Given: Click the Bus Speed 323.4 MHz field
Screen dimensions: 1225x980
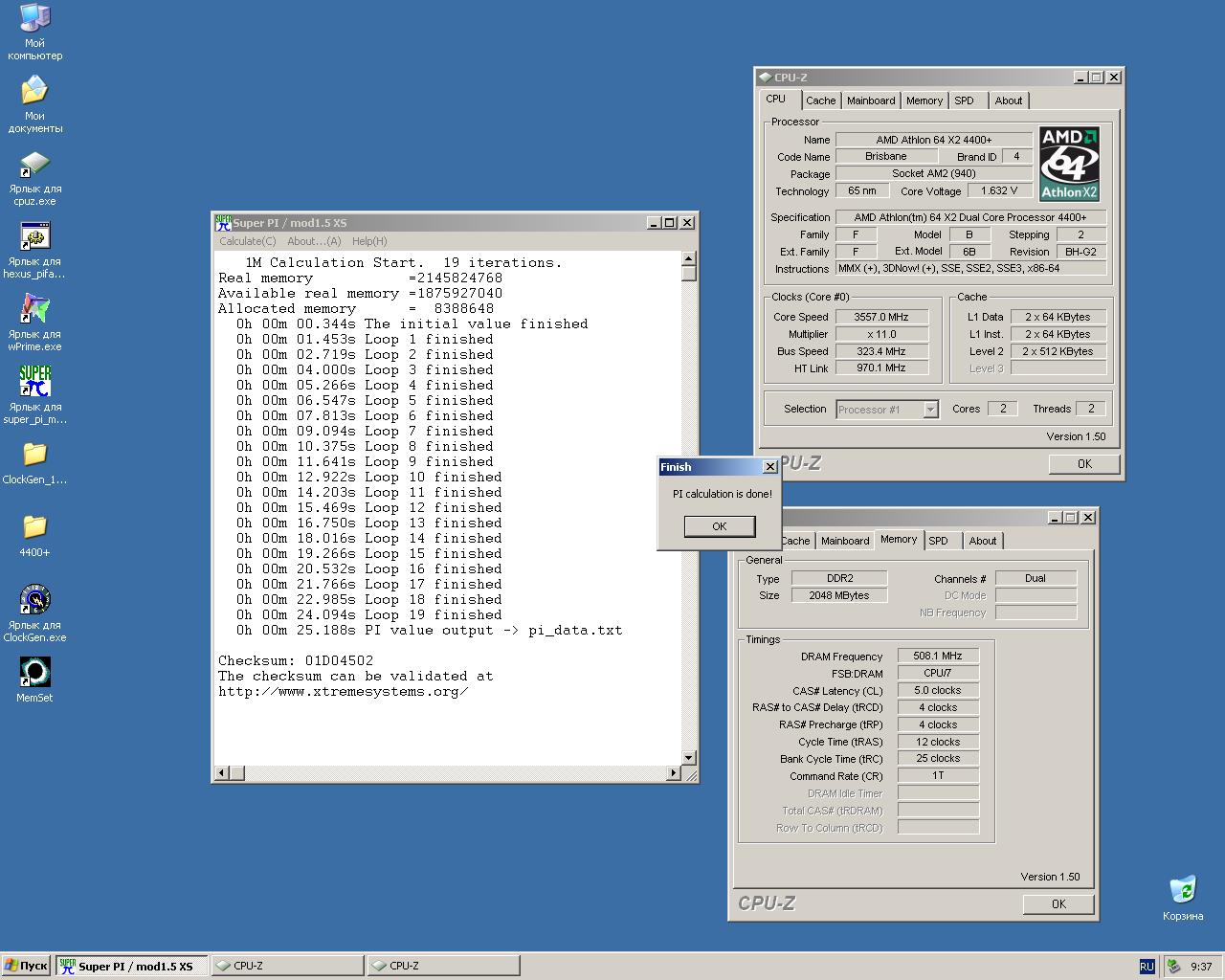Looking at the screenshot, I should [881, 351].
